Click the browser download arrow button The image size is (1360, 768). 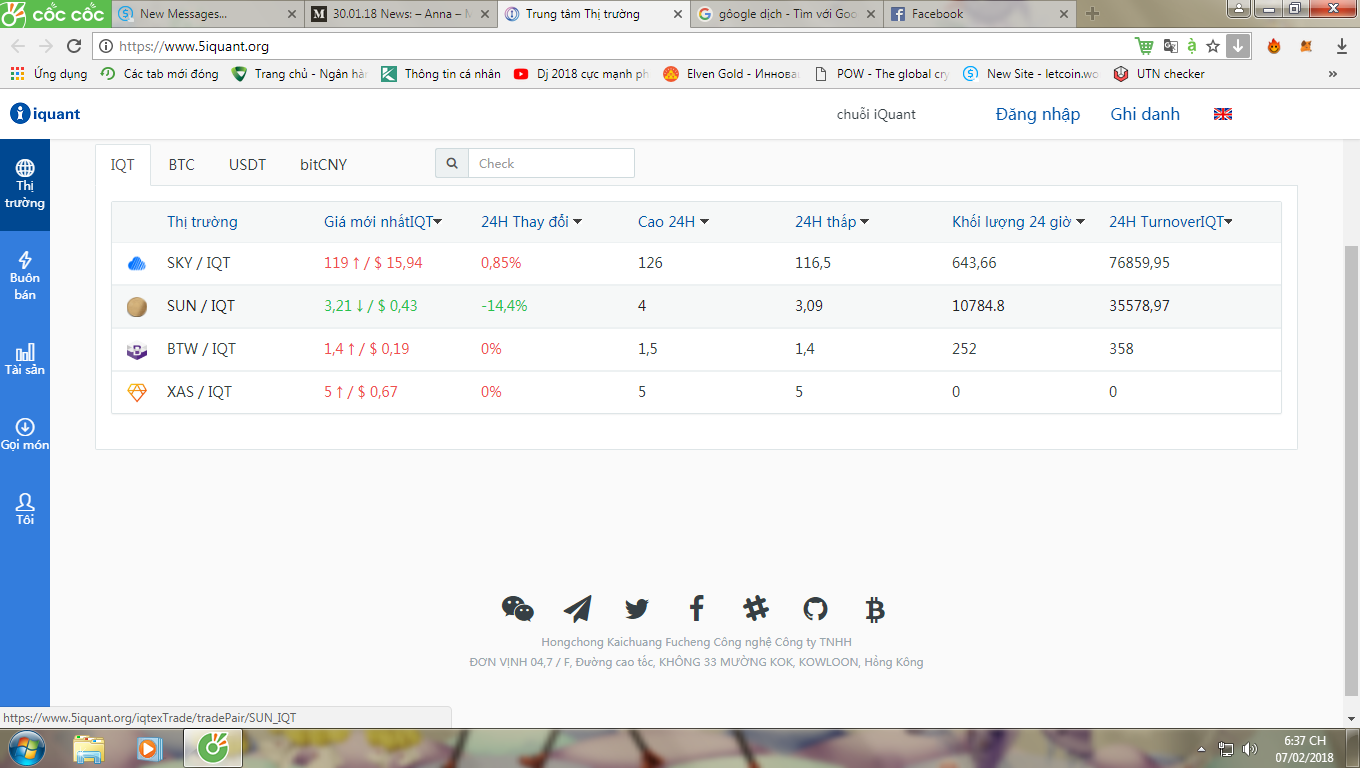pos(1238,46)
